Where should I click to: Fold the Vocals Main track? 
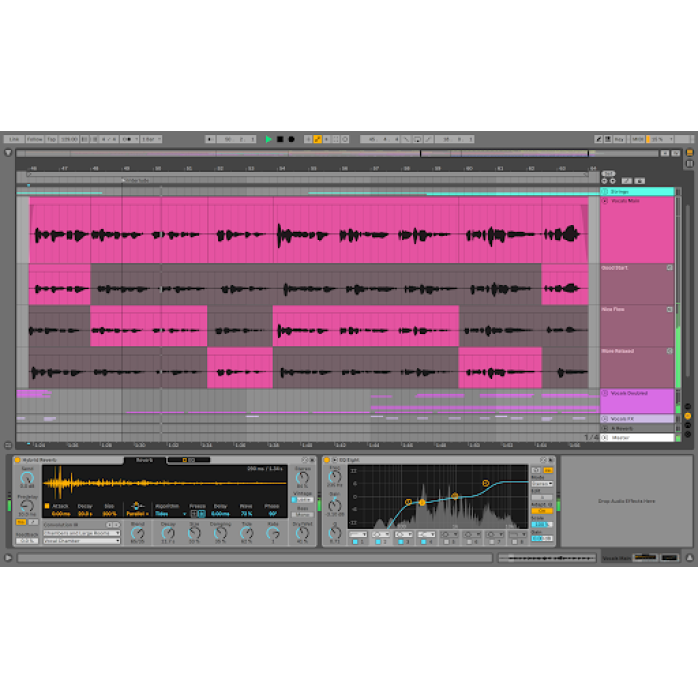pyautogui.click(x=605, y=201)
